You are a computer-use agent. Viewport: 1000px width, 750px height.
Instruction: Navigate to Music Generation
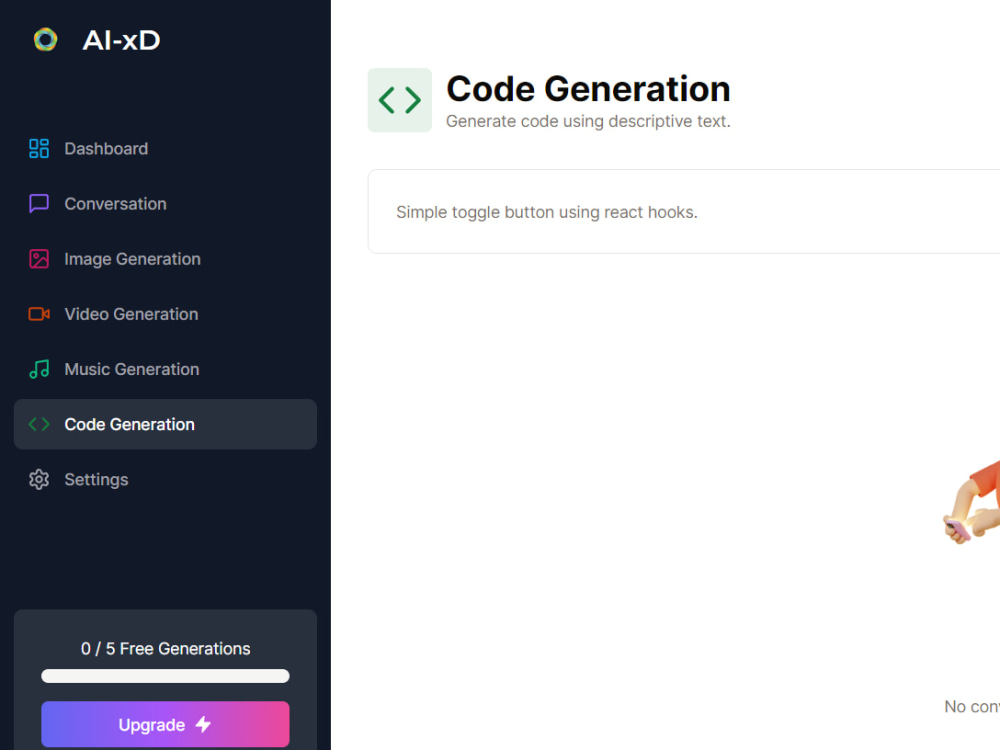(x=165, y=369)
